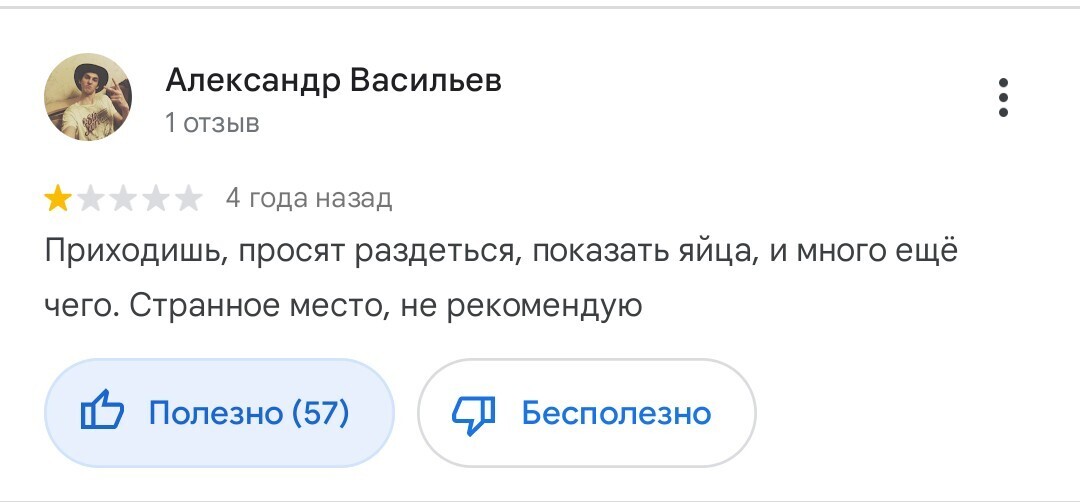Screen dimensions: 1080x502
Task: Open the reviewer's profile photo
Action: 88,97
